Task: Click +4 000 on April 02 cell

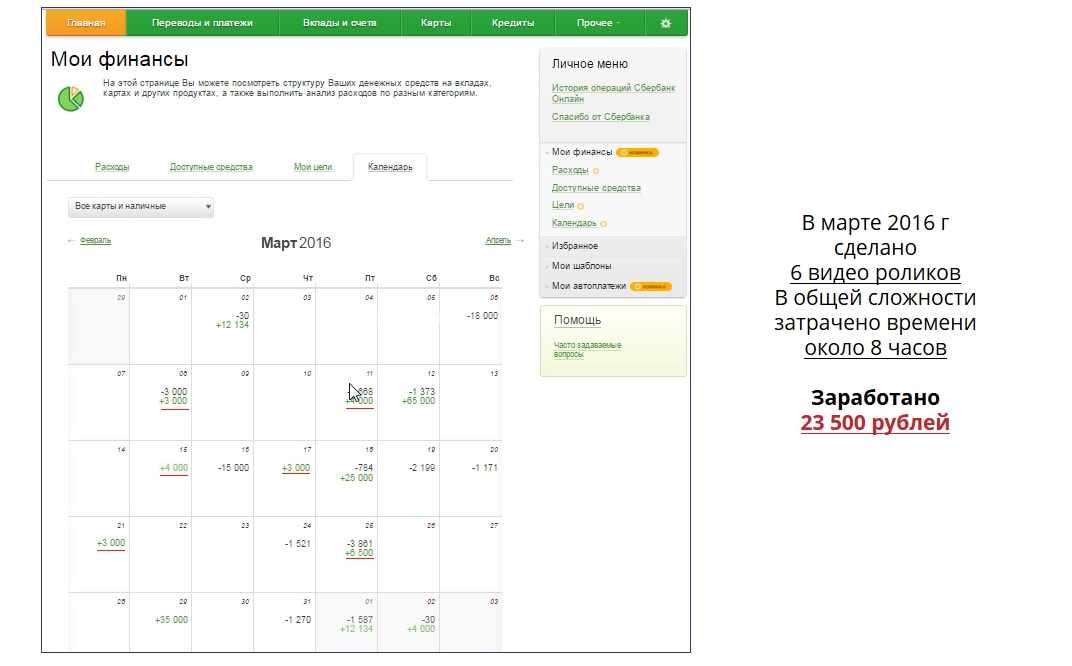Action: coord(421,629)
